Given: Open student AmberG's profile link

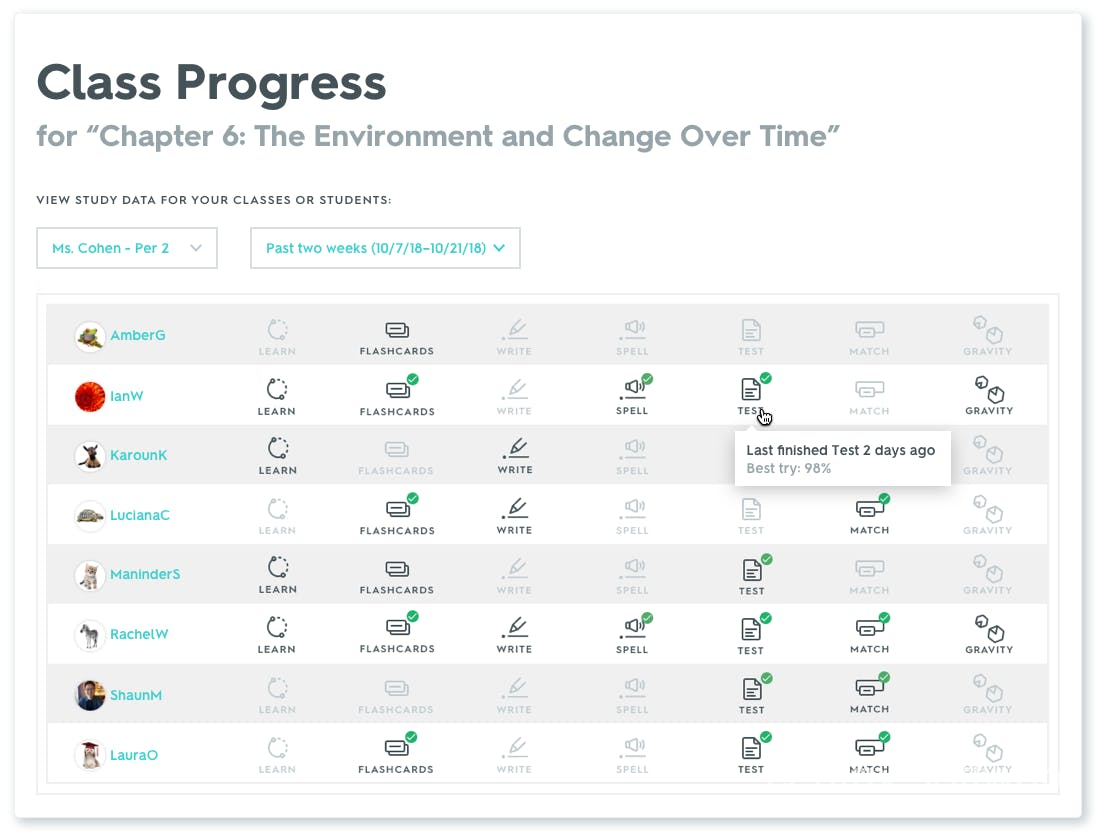Looking at the screenshot, I should coord(138,336).
